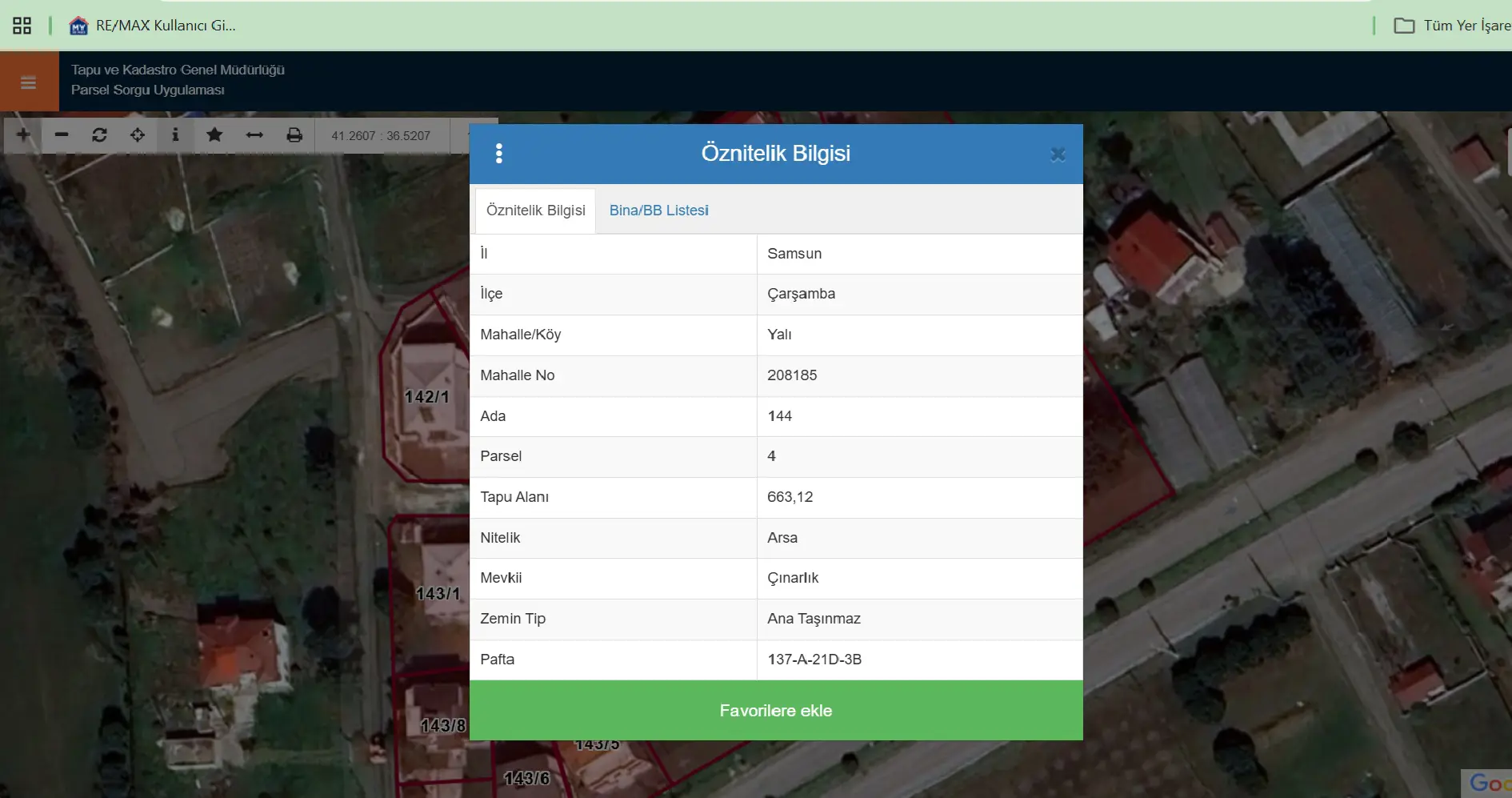Image resolution: width=1512 pixels, height=798 pixels.
Task: Click the Parsel field label
Action: 501,456
